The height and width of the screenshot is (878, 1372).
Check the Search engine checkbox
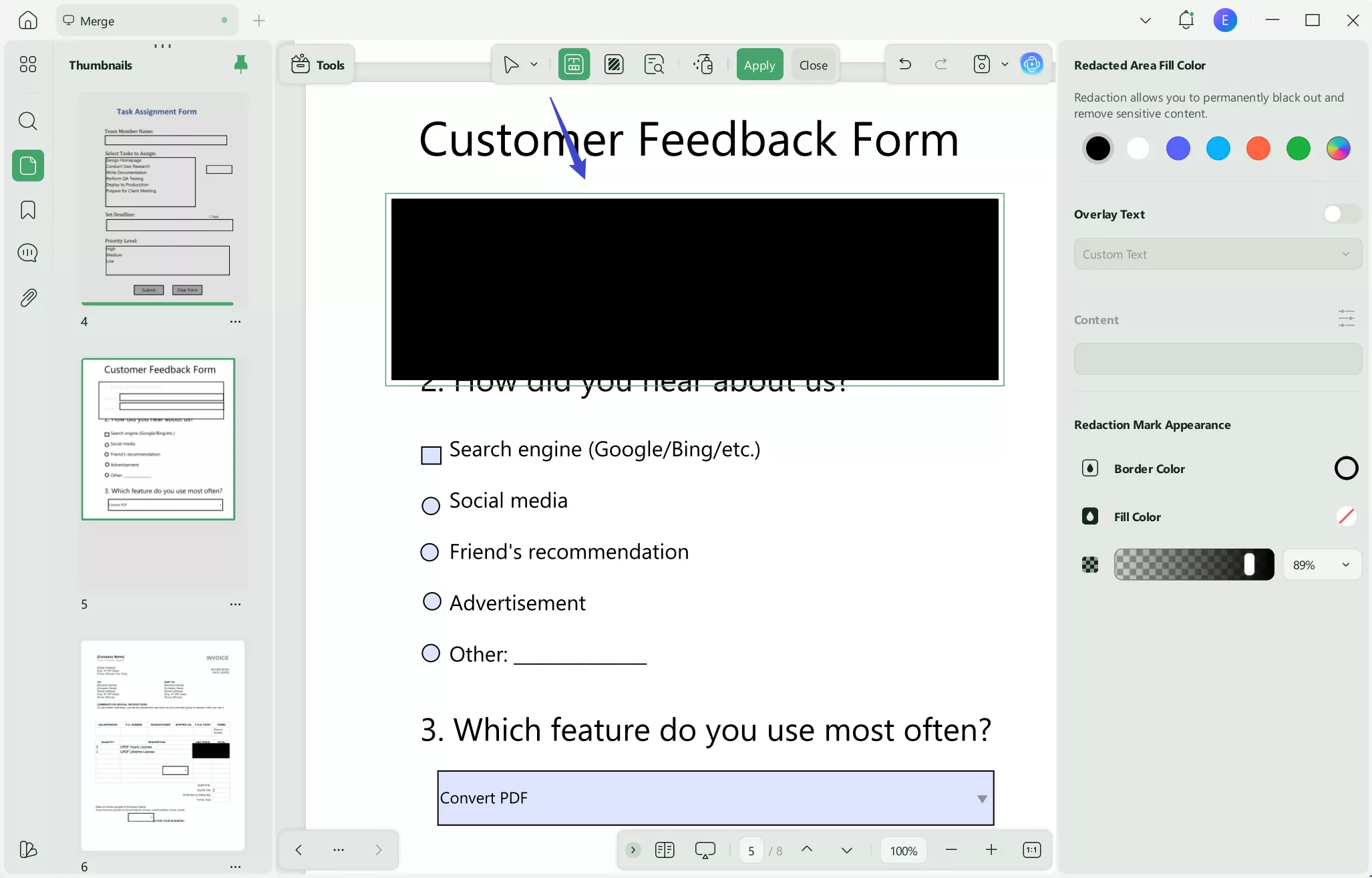pyautogui.click(x=431, y=455)
